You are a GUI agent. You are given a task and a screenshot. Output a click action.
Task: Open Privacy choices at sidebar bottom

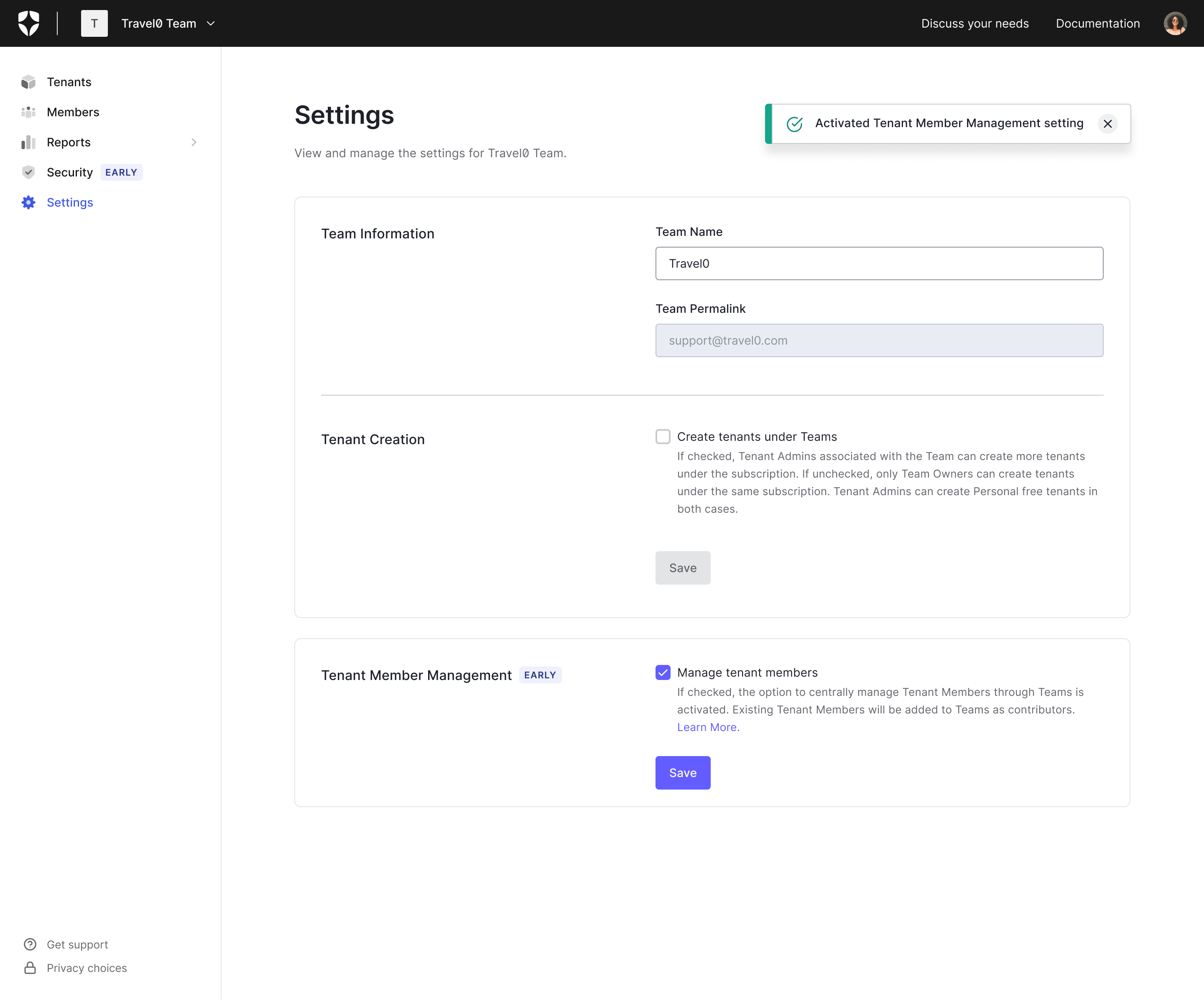tap(87, 968)
